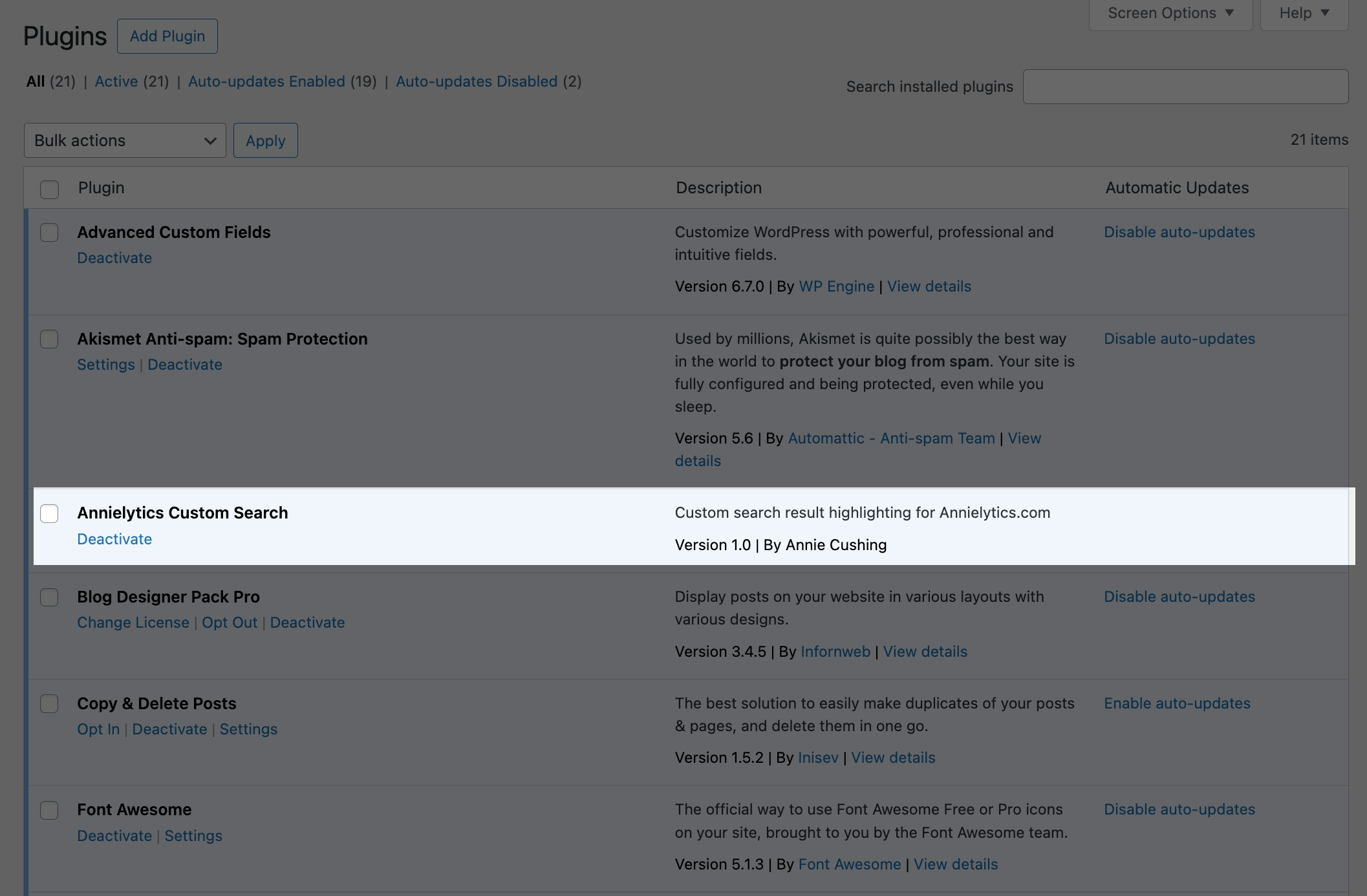Disable auto-updates for Blog Designer Pack Pro
Screen dimensions: 1367x896
tap(1179, 597)
